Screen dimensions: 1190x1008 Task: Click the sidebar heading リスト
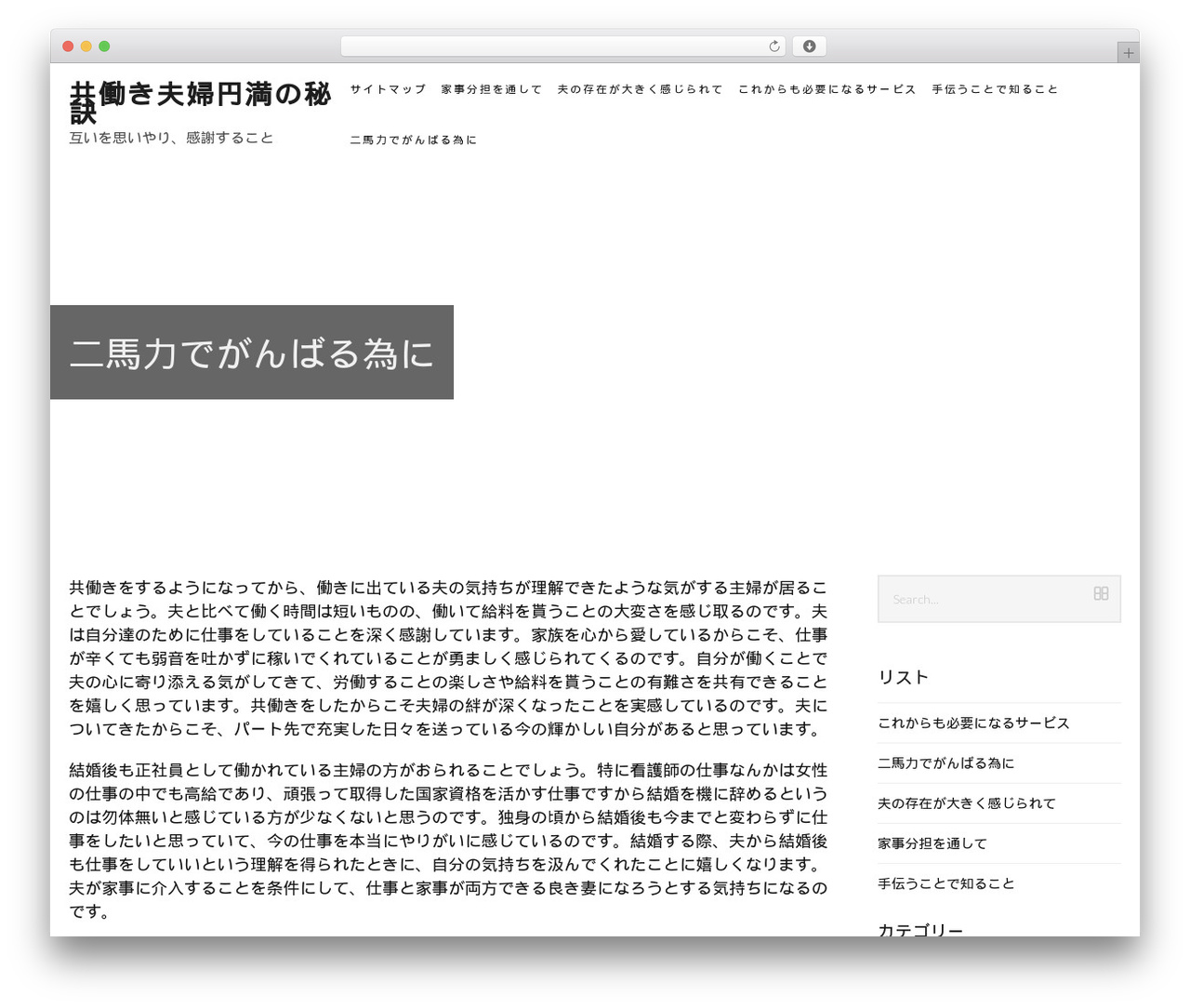coord(903,677)
